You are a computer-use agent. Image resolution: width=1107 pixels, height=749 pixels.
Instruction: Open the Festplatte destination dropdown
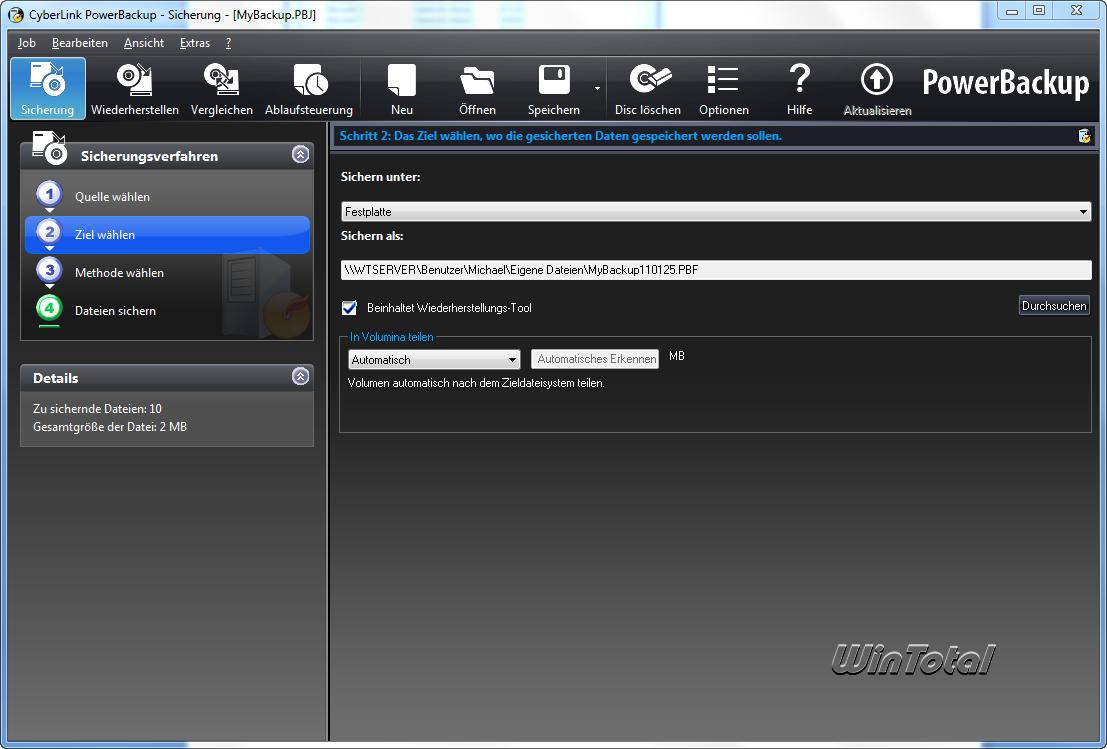click(x=716, y=211)
